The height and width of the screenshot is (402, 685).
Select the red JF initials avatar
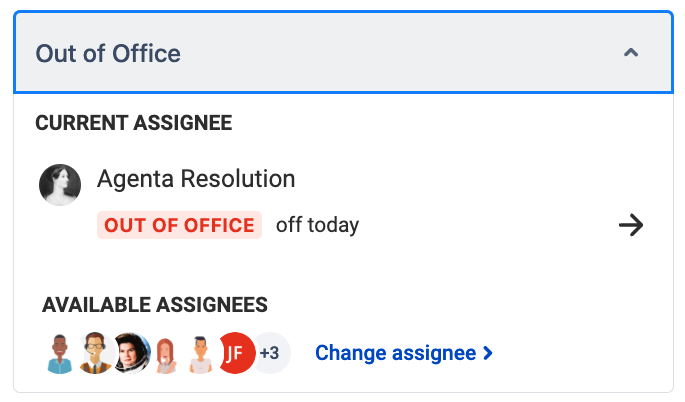(236, 353)
